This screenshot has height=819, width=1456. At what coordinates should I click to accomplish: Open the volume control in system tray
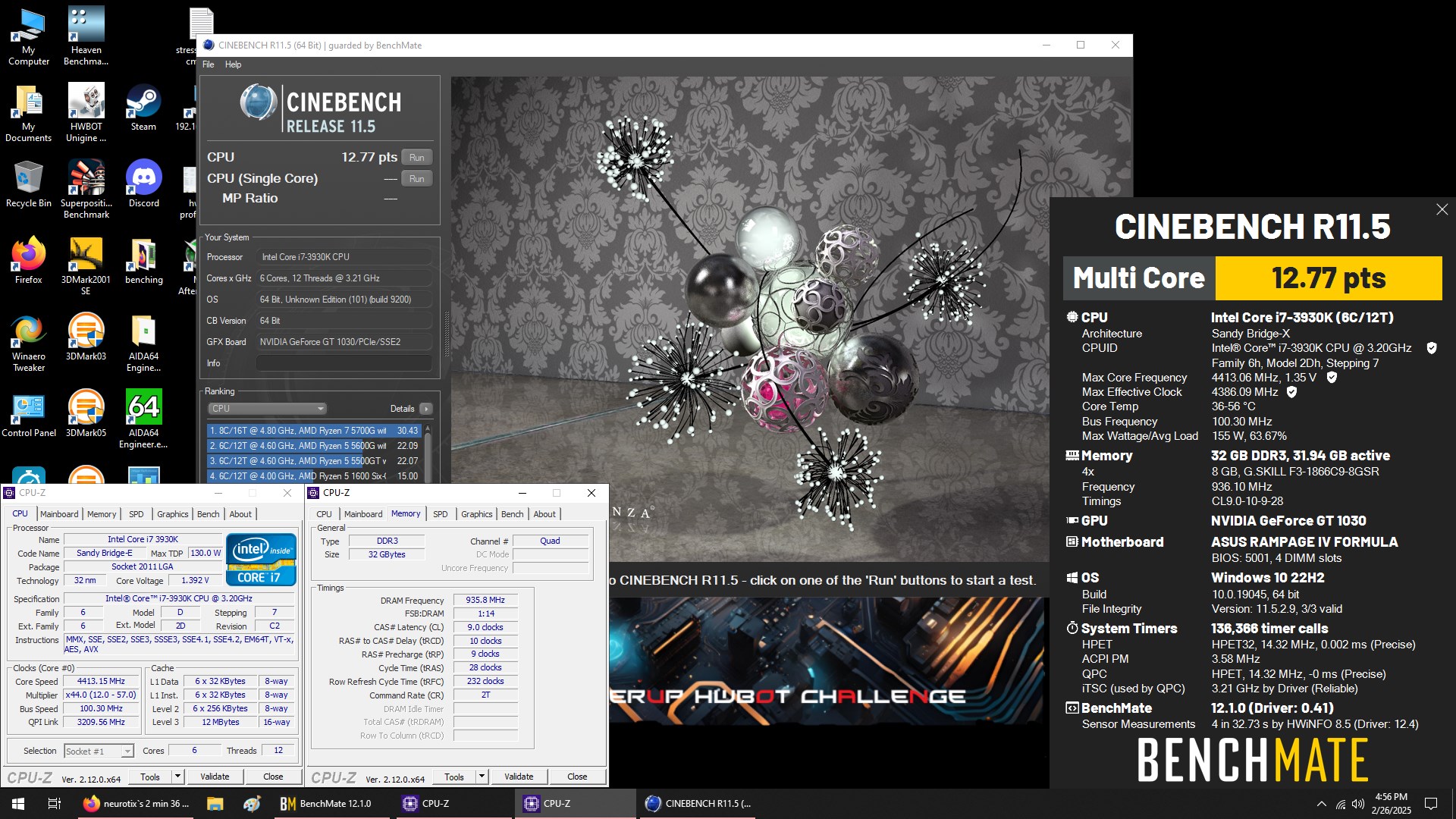tap(1357, 804)
